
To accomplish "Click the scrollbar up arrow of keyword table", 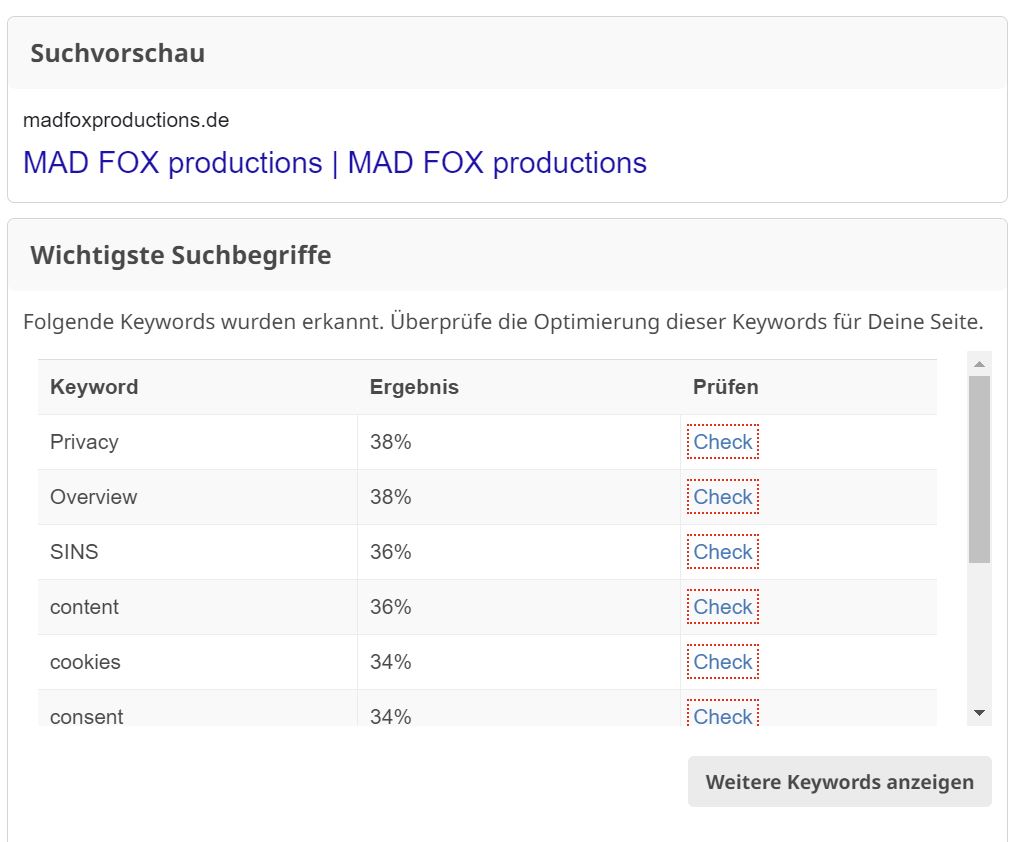I will tap(980, 364).
